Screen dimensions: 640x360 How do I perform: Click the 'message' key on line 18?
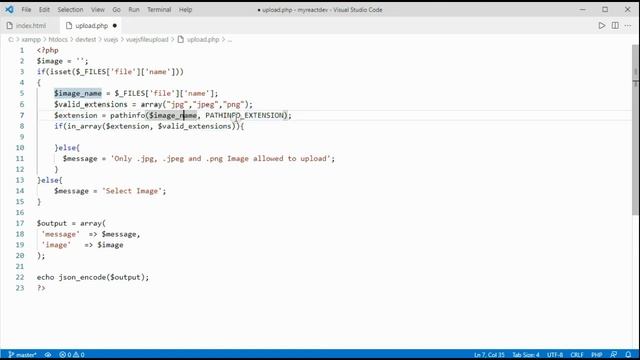(x=60, y=234)
